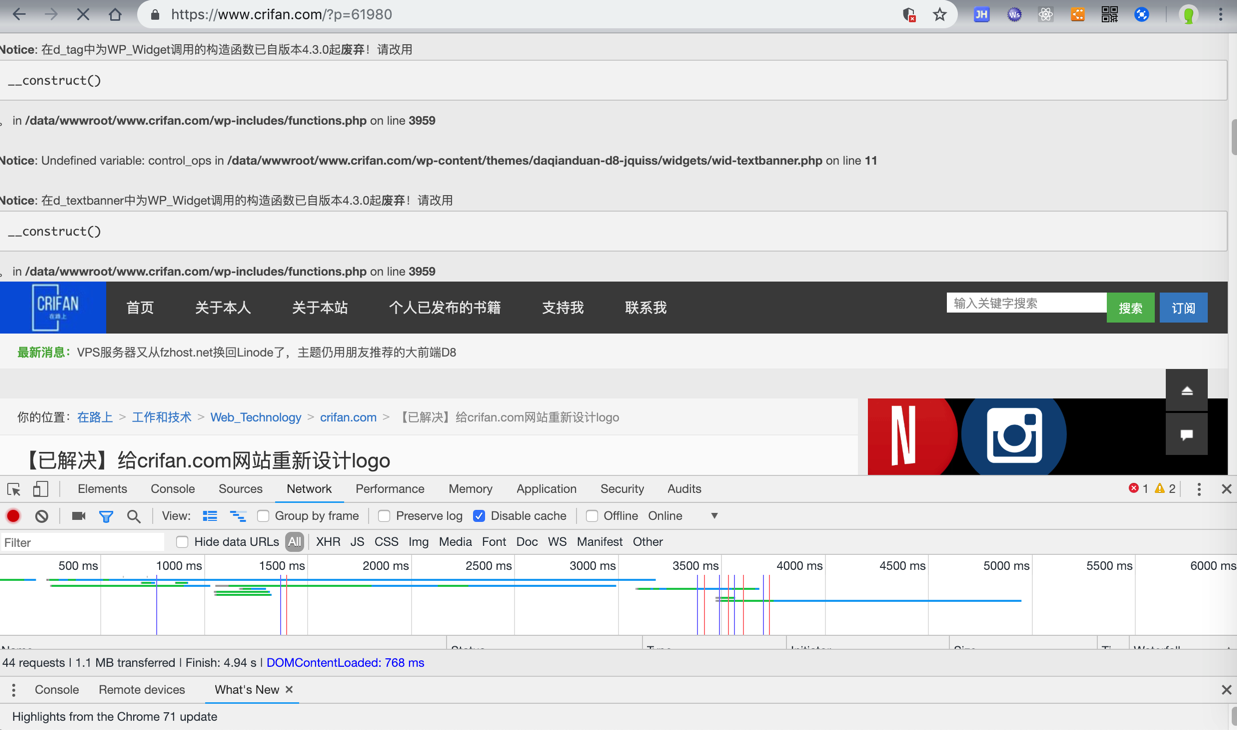This screenshot has height=730, width=1237.
Task: Open network search magnifier icon
Action: click(x=133, y=516)
